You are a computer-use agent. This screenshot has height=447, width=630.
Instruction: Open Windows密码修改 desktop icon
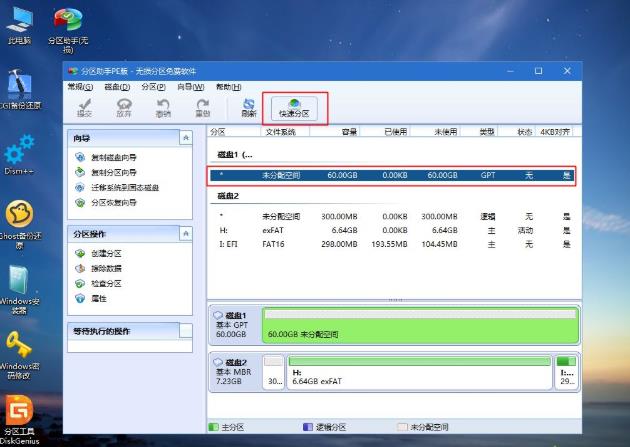pos(19,355)
